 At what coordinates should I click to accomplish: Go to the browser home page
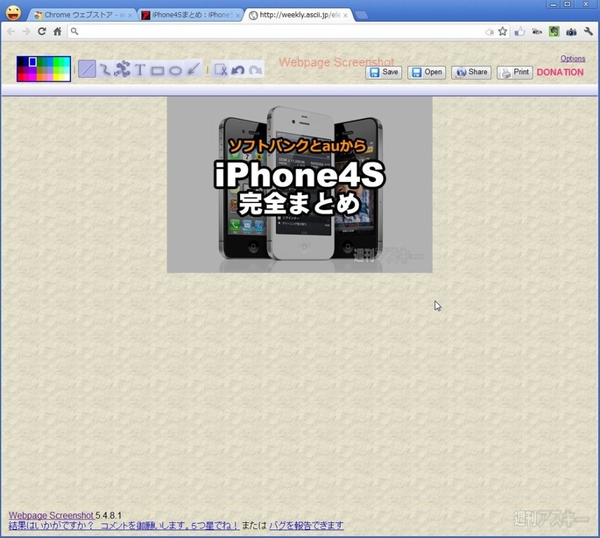coord(57,31)
